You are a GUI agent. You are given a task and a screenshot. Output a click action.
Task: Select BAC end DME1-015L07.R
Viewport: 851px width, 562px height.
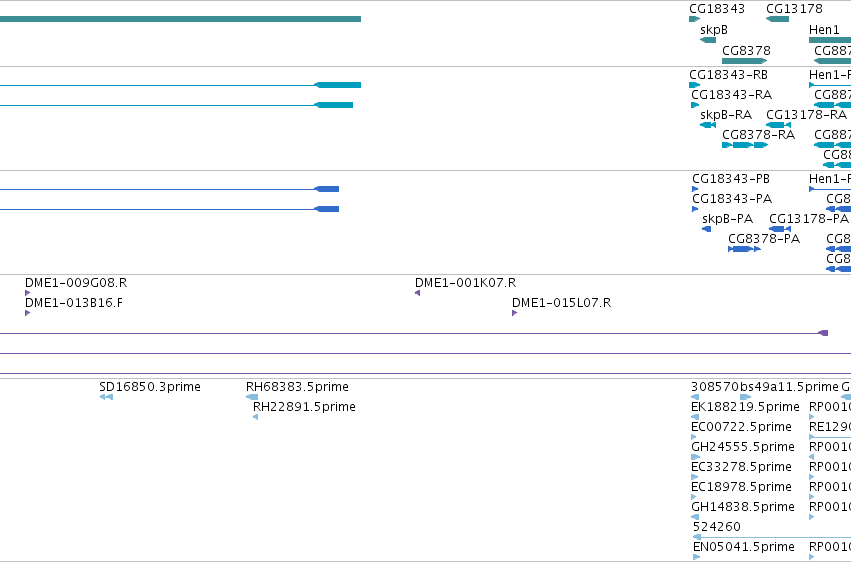coord(561,303)
